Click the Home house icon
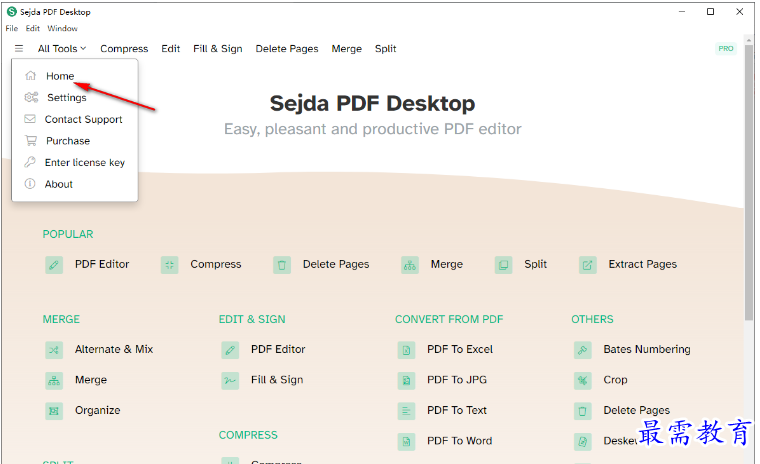Viewport: 760px width, 464px height. 31,75
